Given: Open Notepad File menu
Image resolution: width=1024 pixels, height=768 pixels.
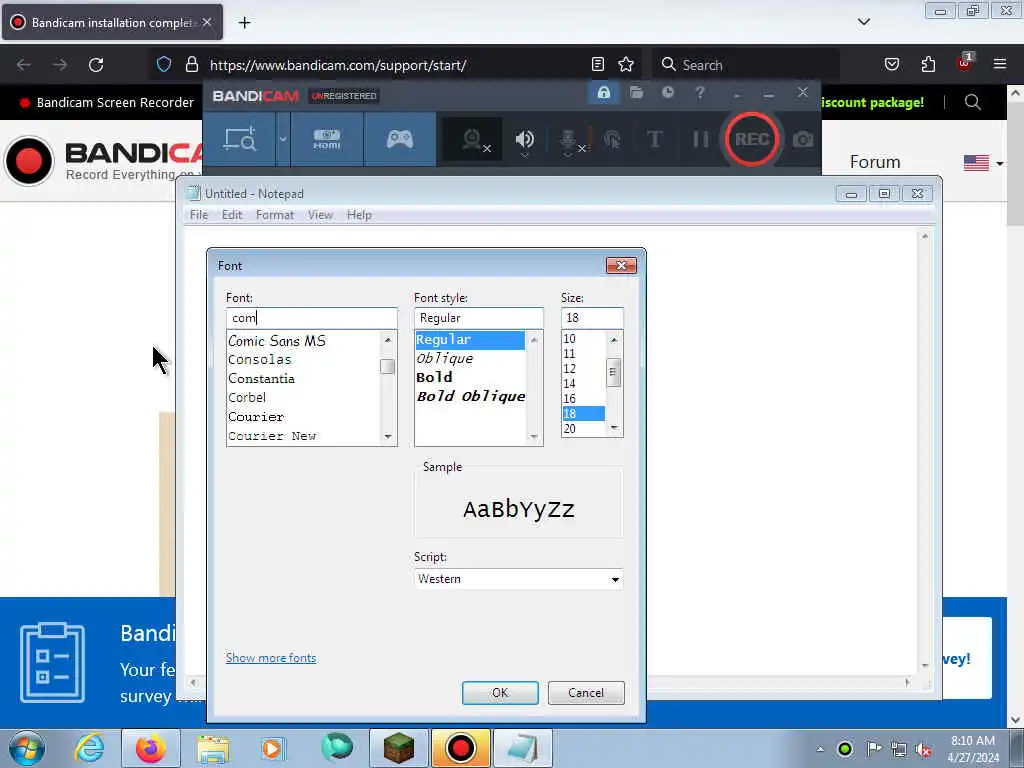Looking at the screenshot, I should [x=199, y=215].
